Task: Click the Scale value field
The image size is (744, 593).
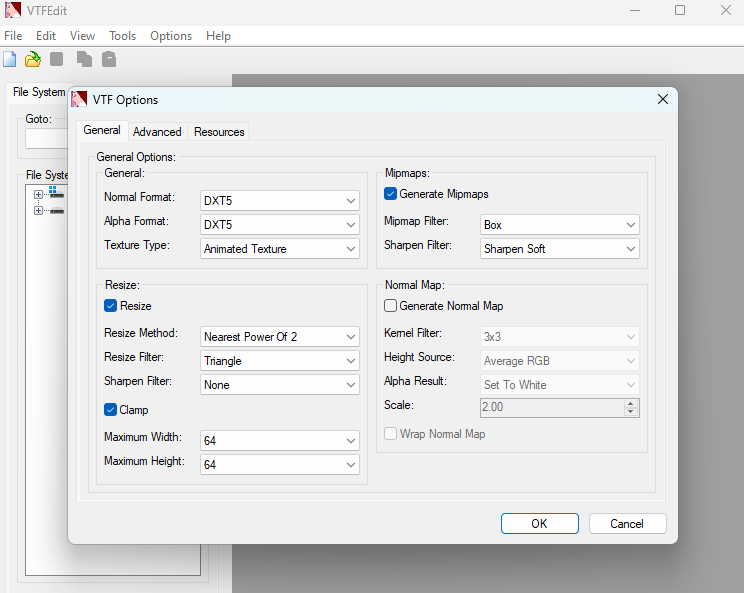Action: [552, 408]
